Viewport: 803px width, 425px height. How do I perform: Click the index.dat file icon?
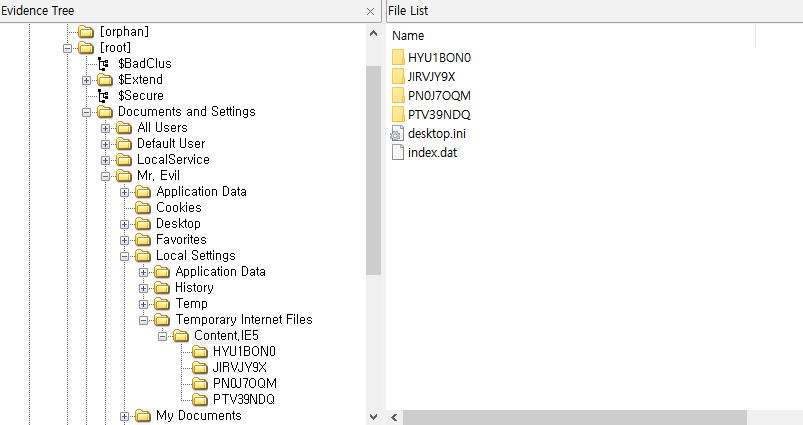(x=398, y=152)
